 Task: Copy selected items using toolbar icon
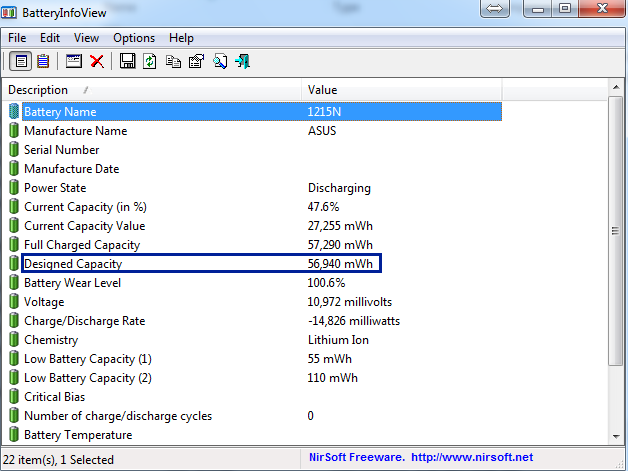[173, 61]
